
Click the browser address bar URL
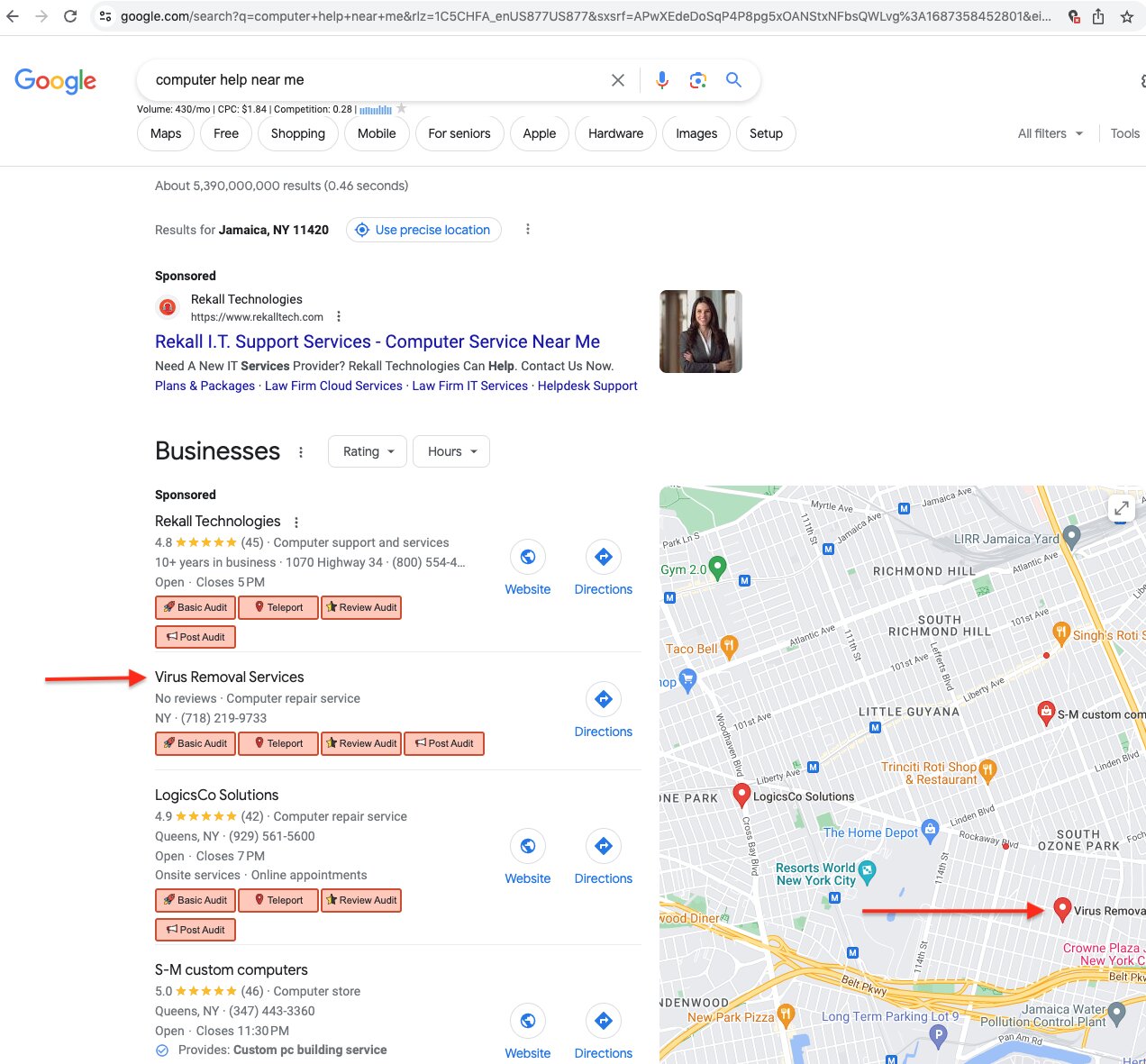[586, 16]
